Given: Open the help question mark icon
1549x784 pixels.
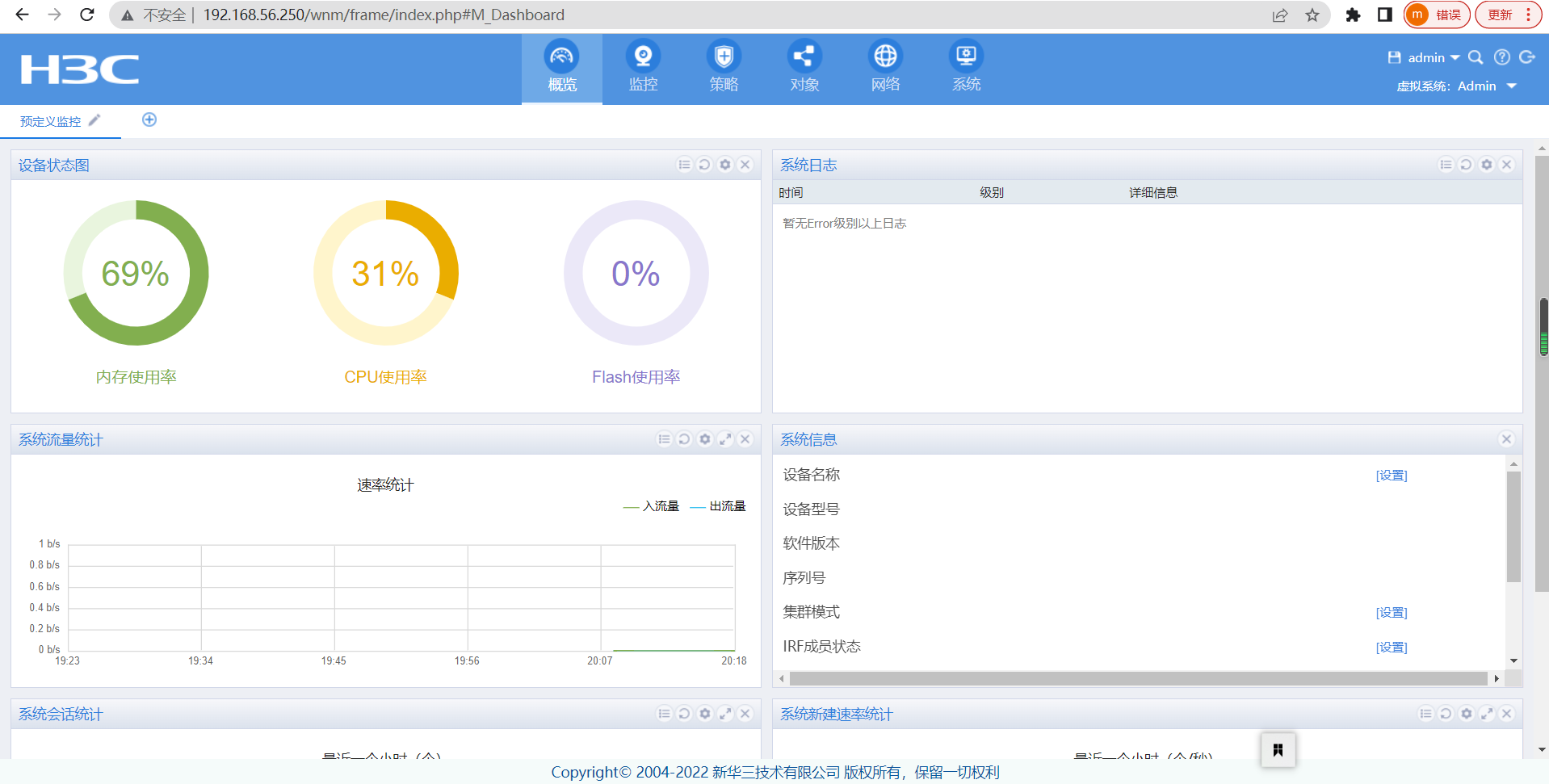Looking at the screenshot, I should [x=1501, y=57].
